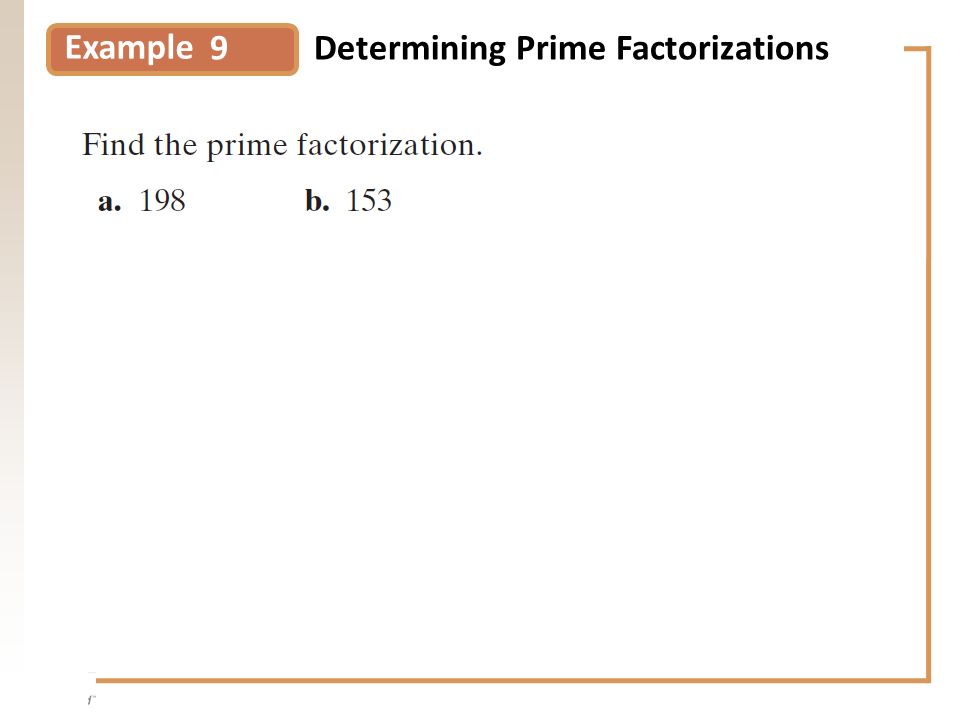Viewport: 960px width, 720px height.
Task: Click the number 9 in the badge
Action: [x=219, y=48]
